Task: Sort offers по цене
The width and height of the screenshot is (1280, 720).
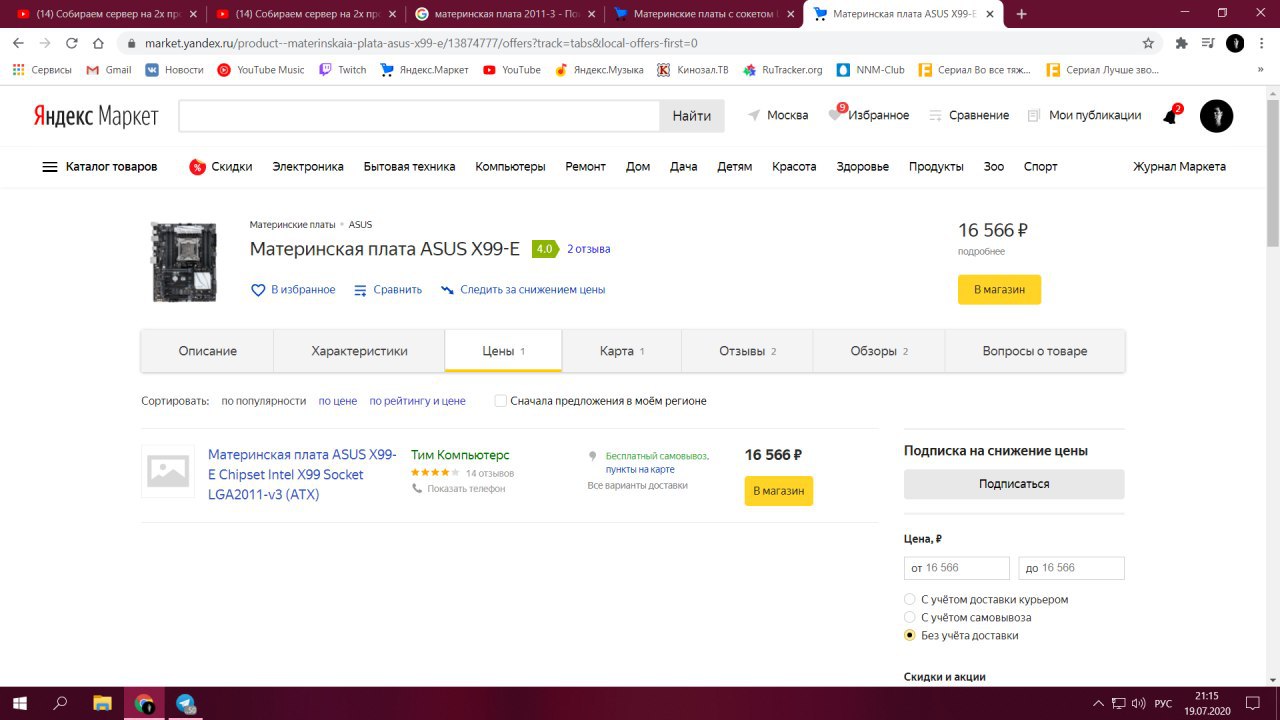Action: (338, 401)
